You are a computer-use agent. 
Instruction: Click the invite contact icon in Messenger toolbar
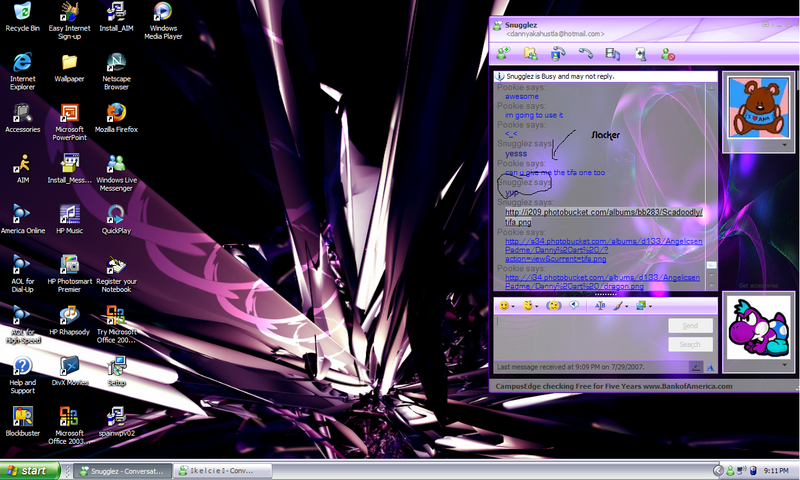[x=503, y=54]
